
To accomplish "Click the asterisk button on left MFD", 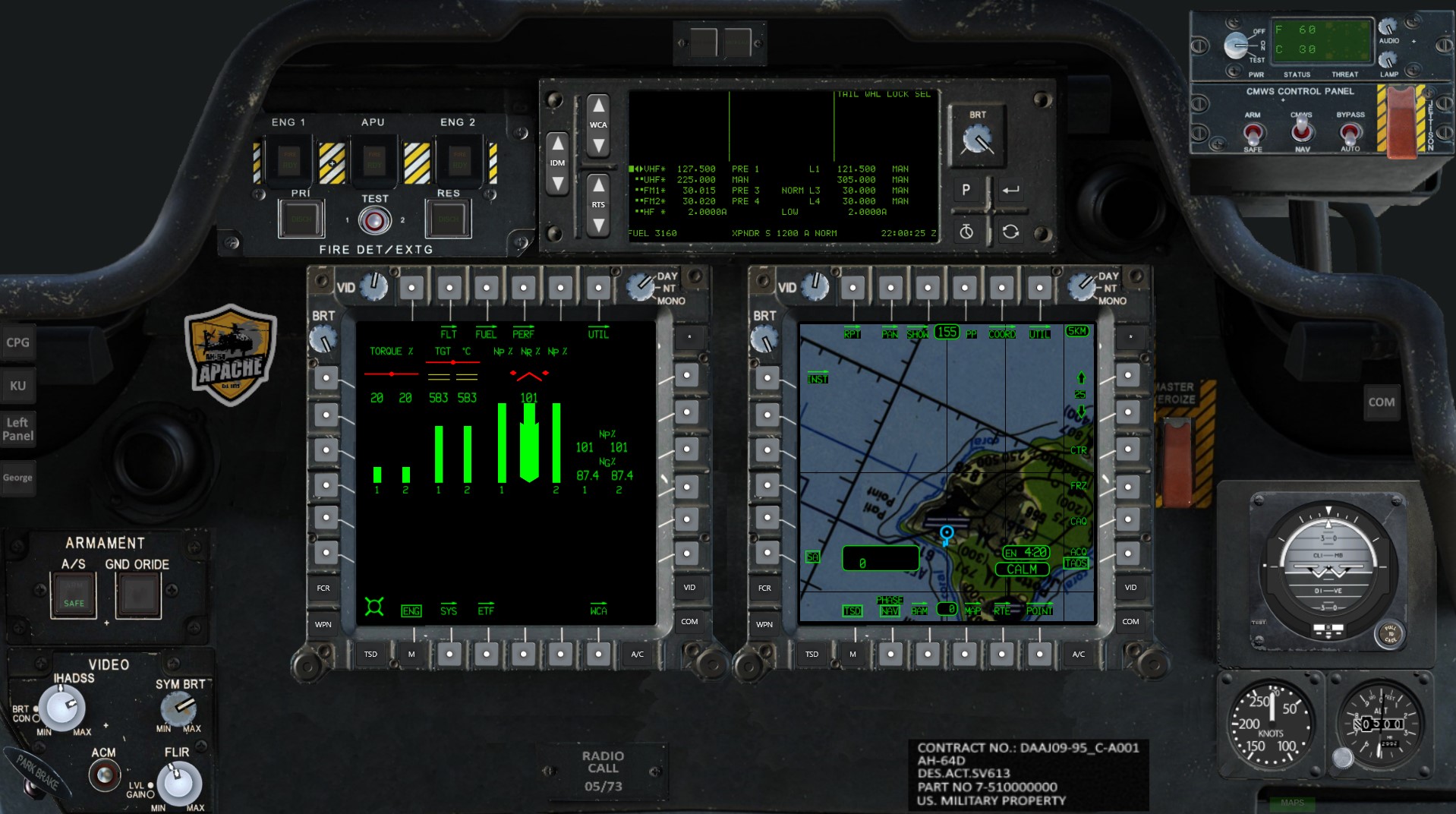I will (x=689, y=337).
